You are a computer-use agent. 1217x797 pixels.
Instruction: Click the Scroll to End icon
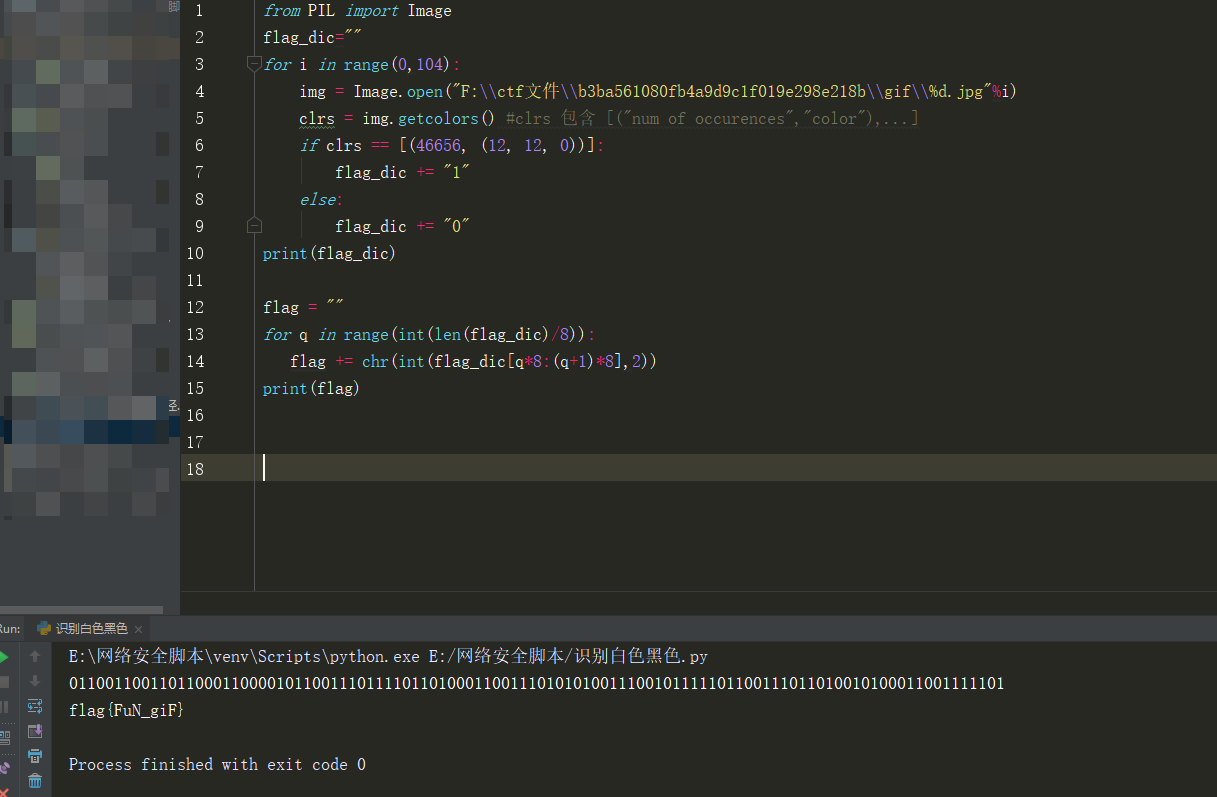point(35,731)
